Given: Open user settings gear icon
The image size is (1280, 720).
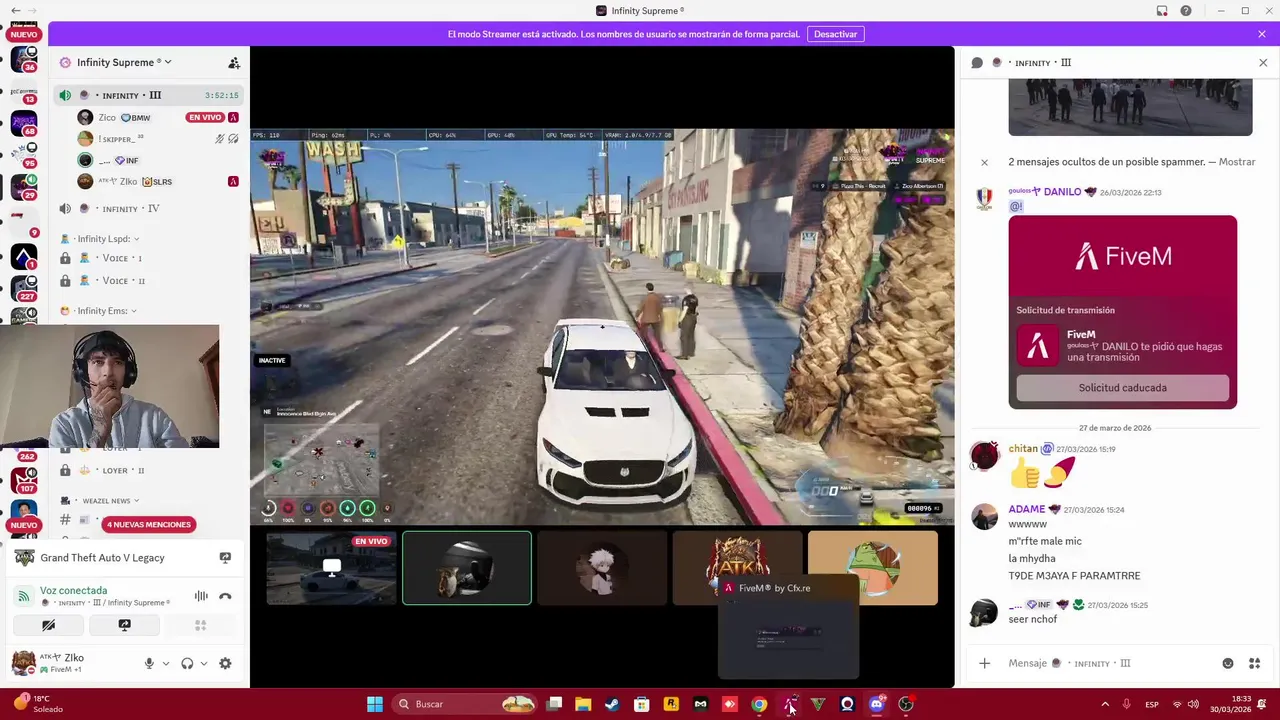Looking at the screenshot, I should pos(225,663).
